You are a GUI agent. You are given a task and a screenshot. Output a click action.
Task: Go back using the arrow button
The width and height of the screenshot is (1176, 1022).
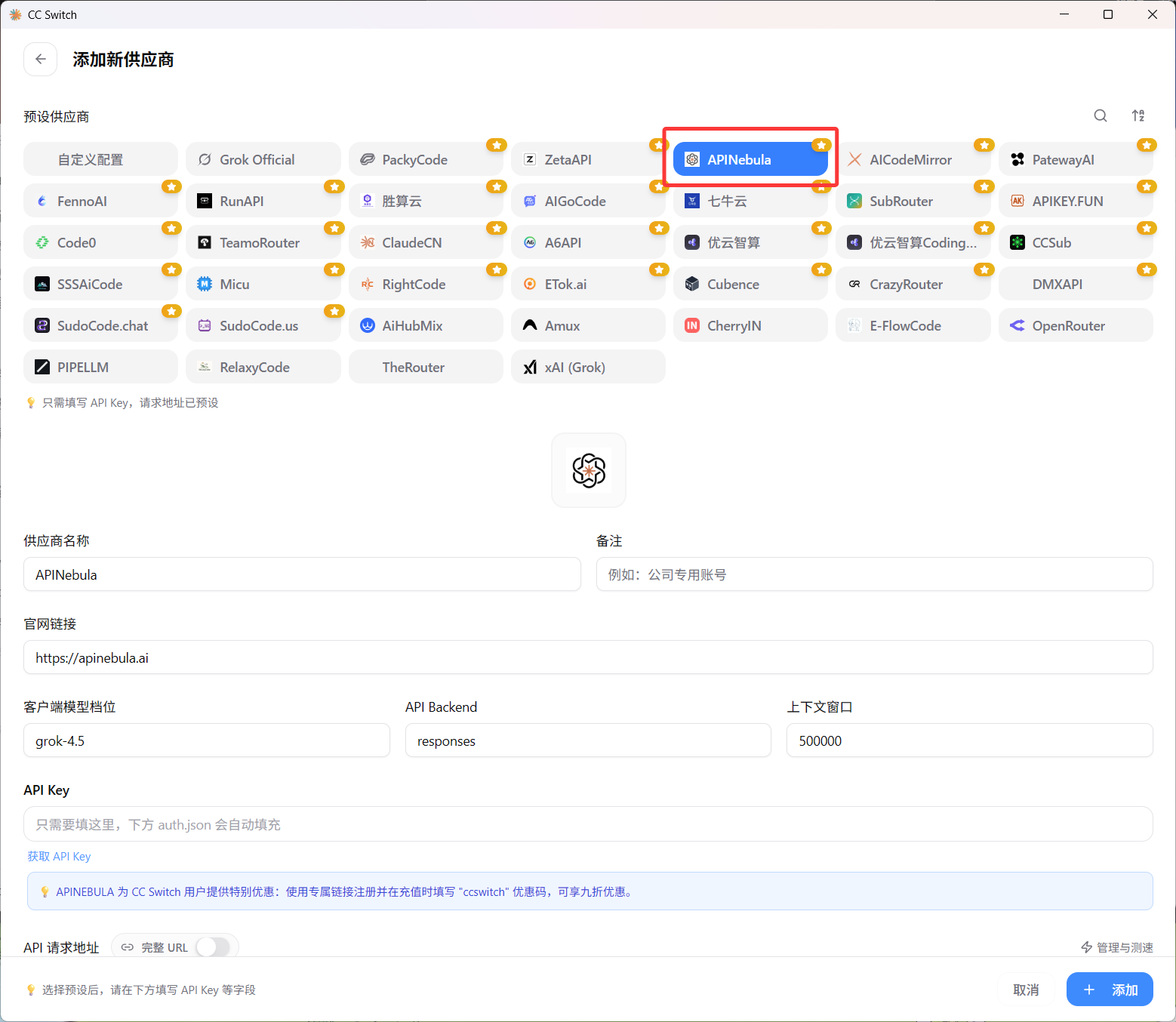point(41,60)
